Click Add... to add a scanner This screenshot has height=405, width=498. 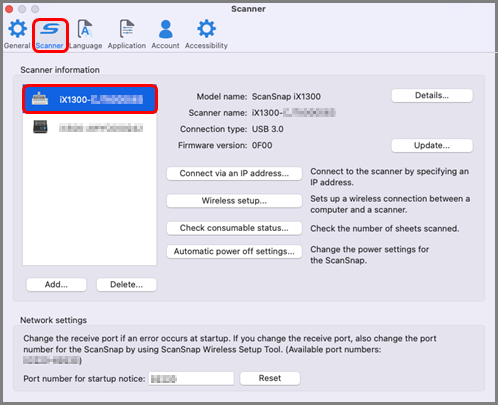(56, 285)
